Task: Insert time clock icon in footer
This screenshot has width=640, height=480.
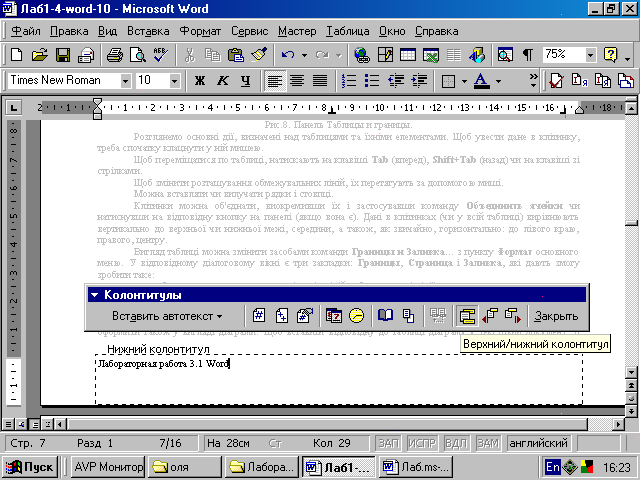Action: pos(355,316)
